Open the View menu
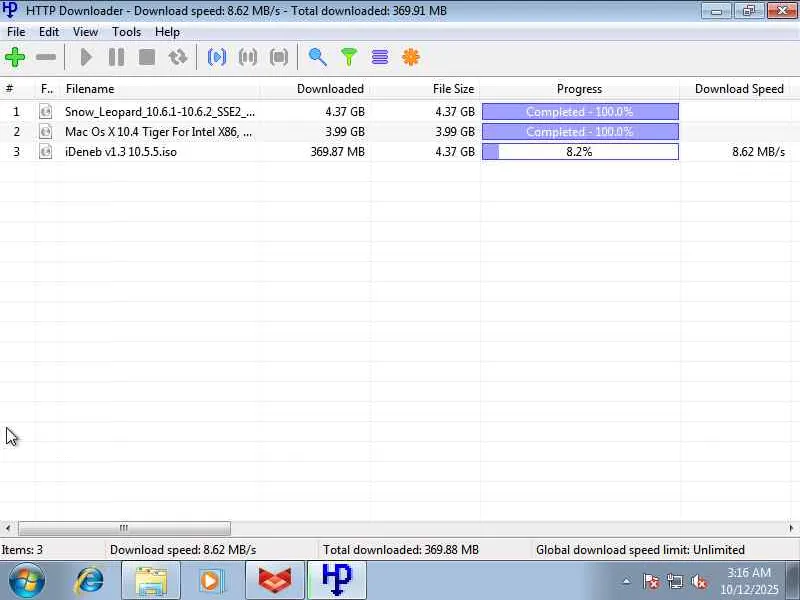Screen dimensions: 800x600 [x=85, y=32]
